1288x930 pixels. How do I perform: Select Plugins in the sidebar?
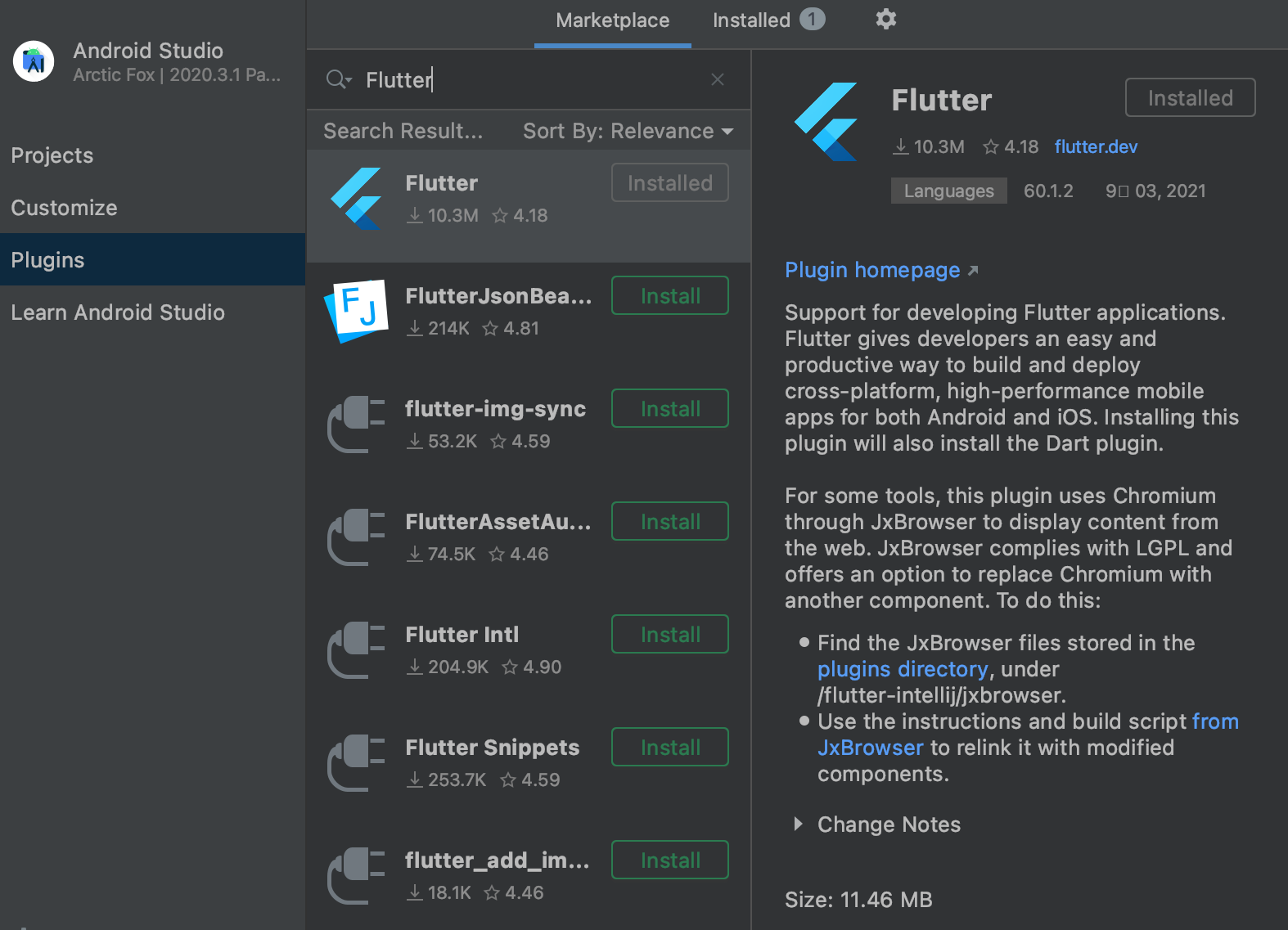click(x=153, y=260)
